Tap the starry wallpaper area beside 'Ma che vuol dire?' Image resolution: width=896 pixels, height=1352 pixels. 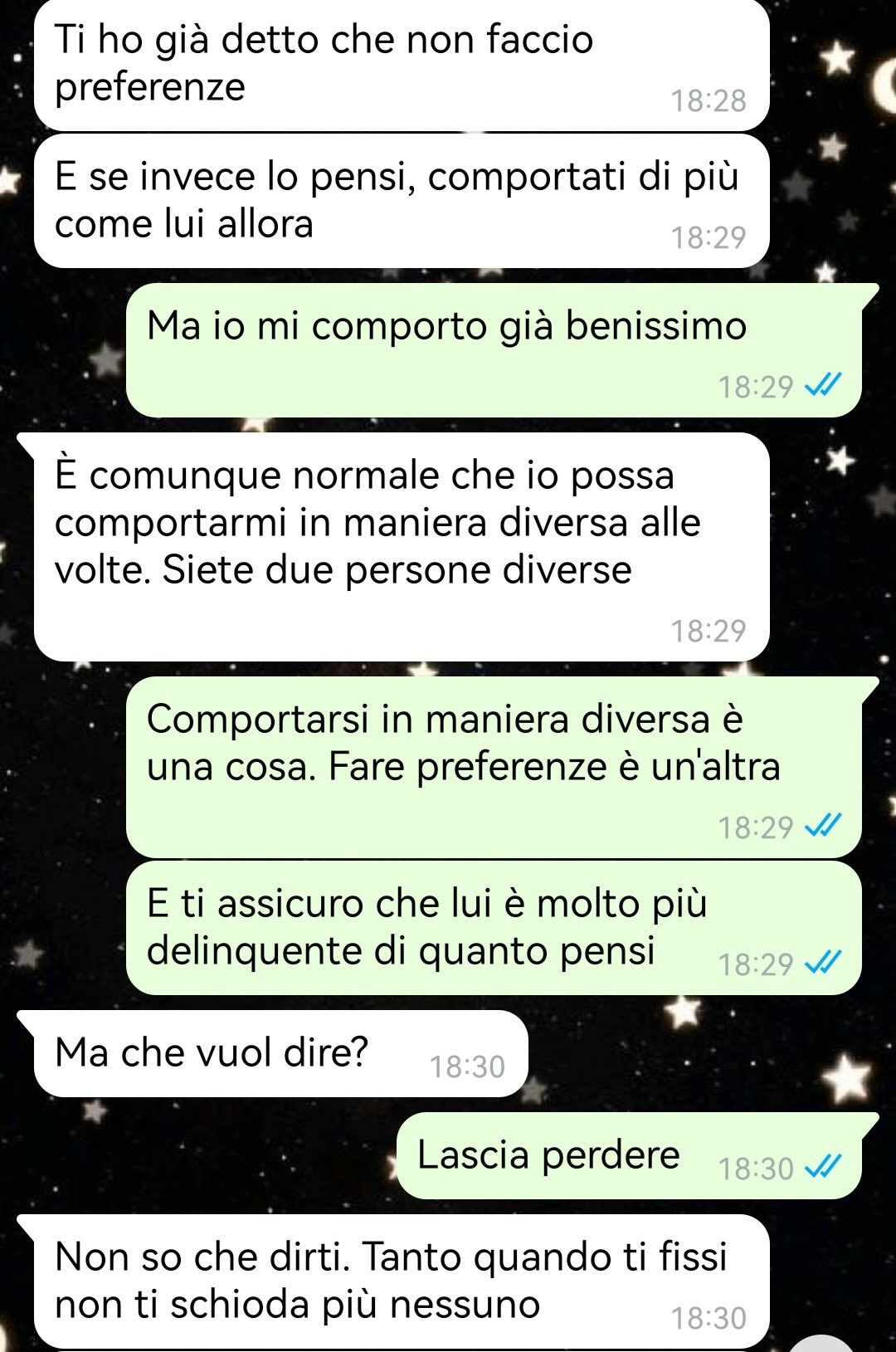705,1054
